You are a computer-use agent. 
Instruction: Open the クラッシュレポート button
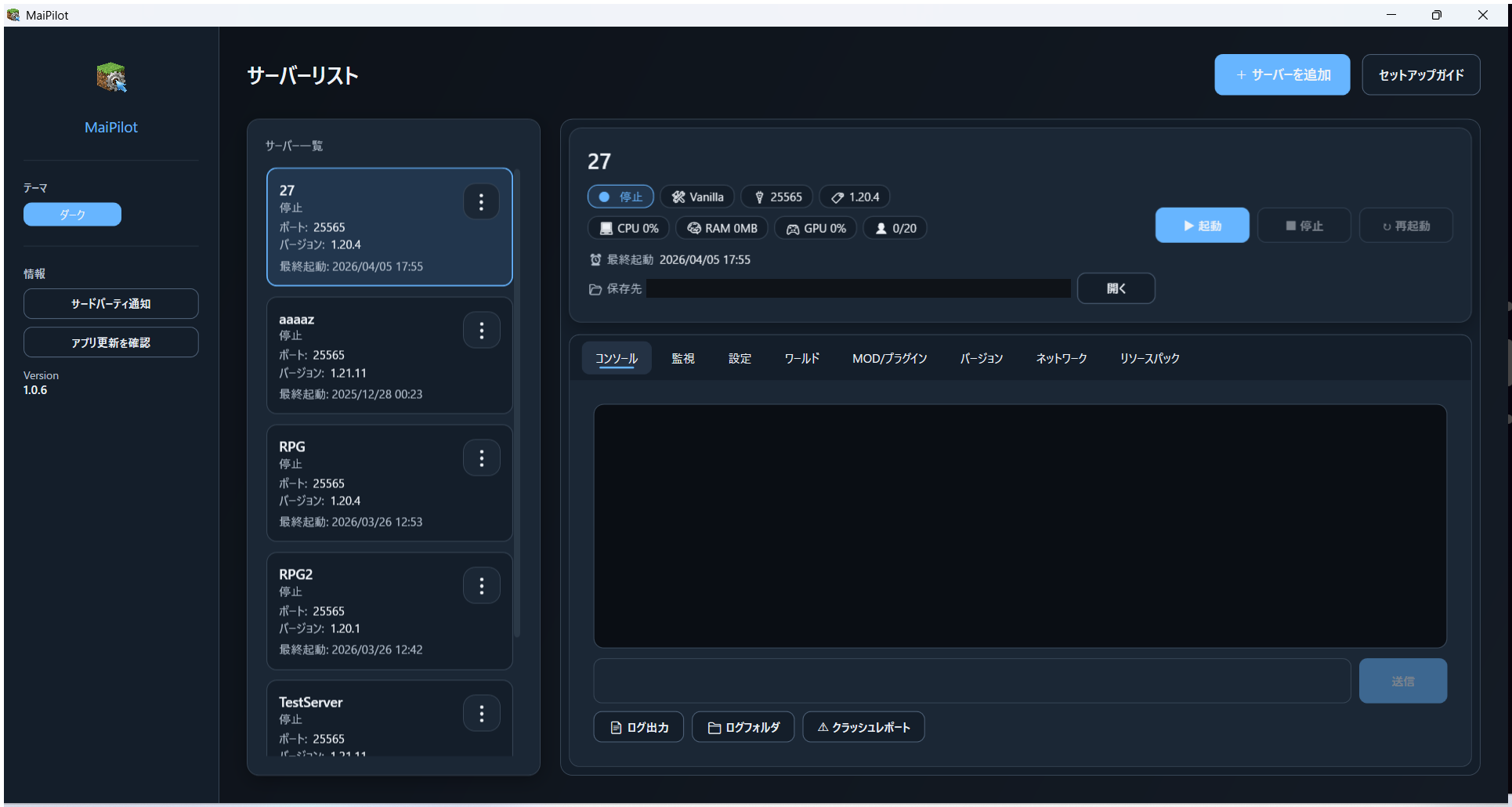[x=863, y=727]
